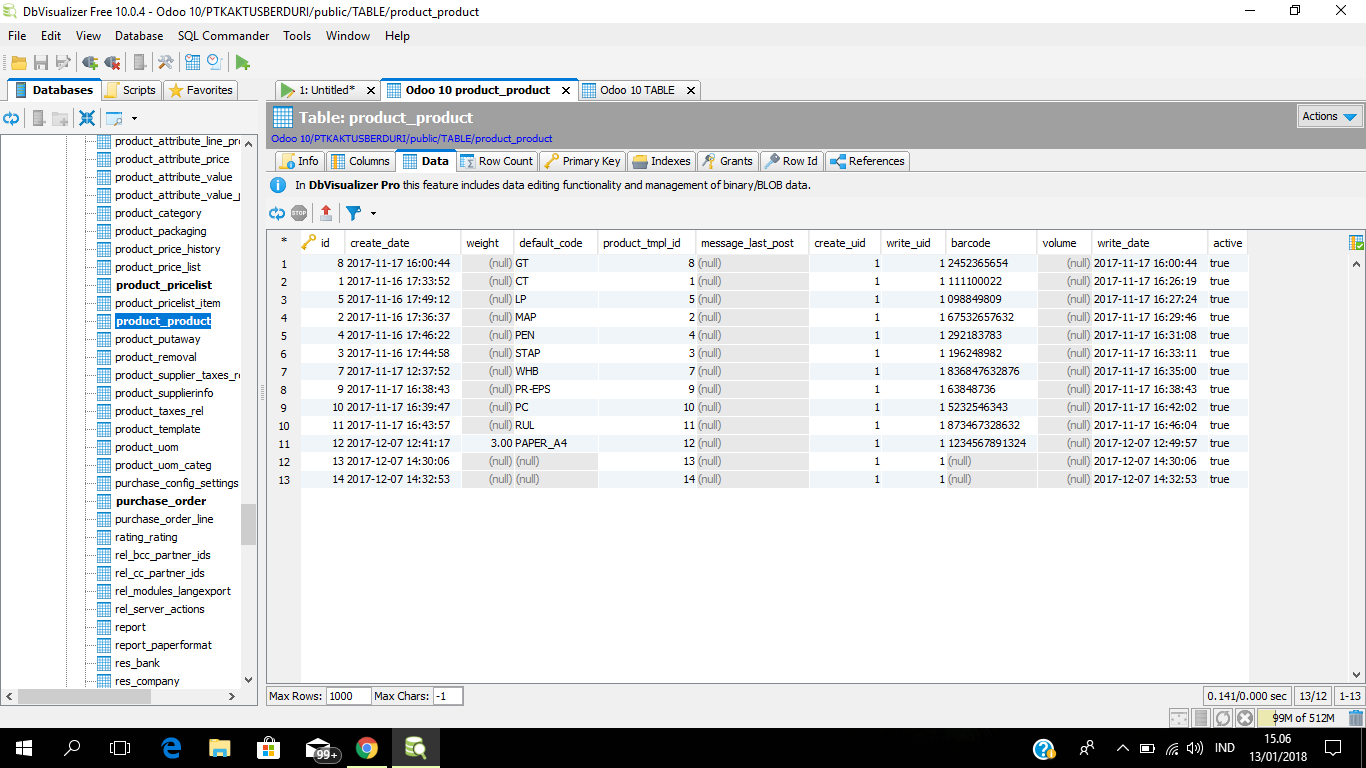Select res_company in the database tree
Image resolution: width=1366 pixels, height=768 pixels.
(147, 681)
